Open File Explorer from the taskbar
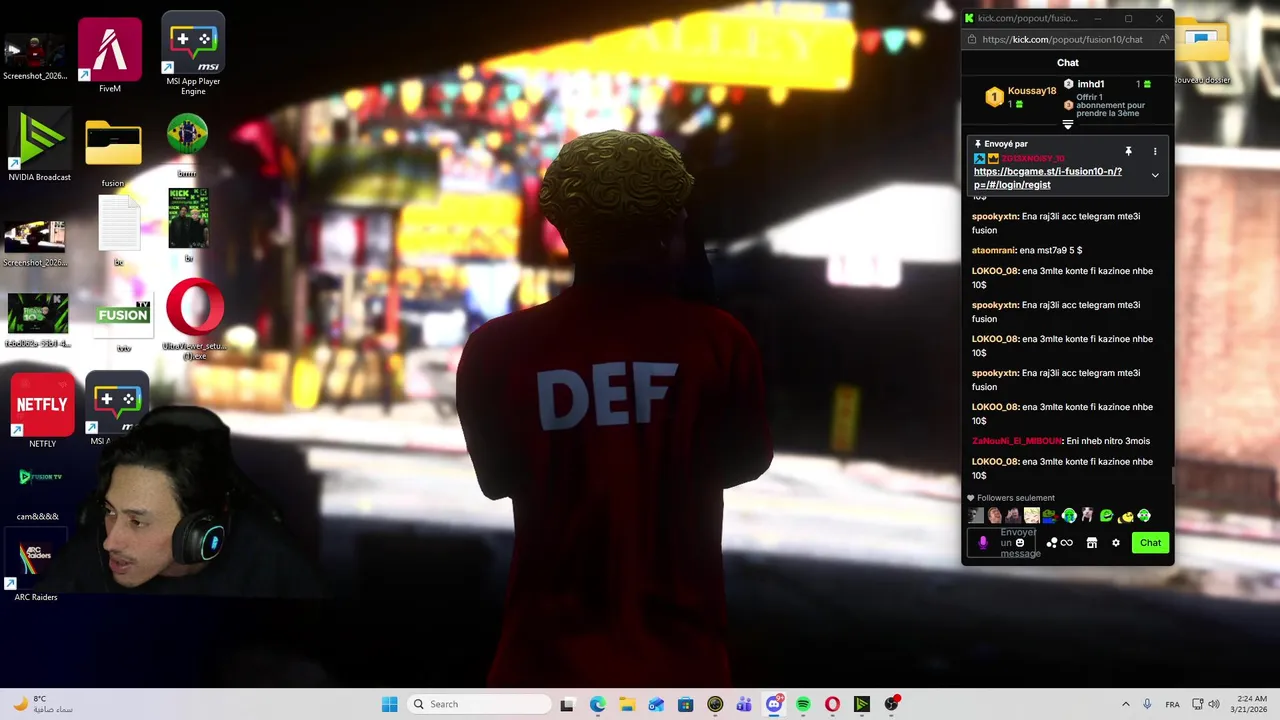 click(627, 704)
